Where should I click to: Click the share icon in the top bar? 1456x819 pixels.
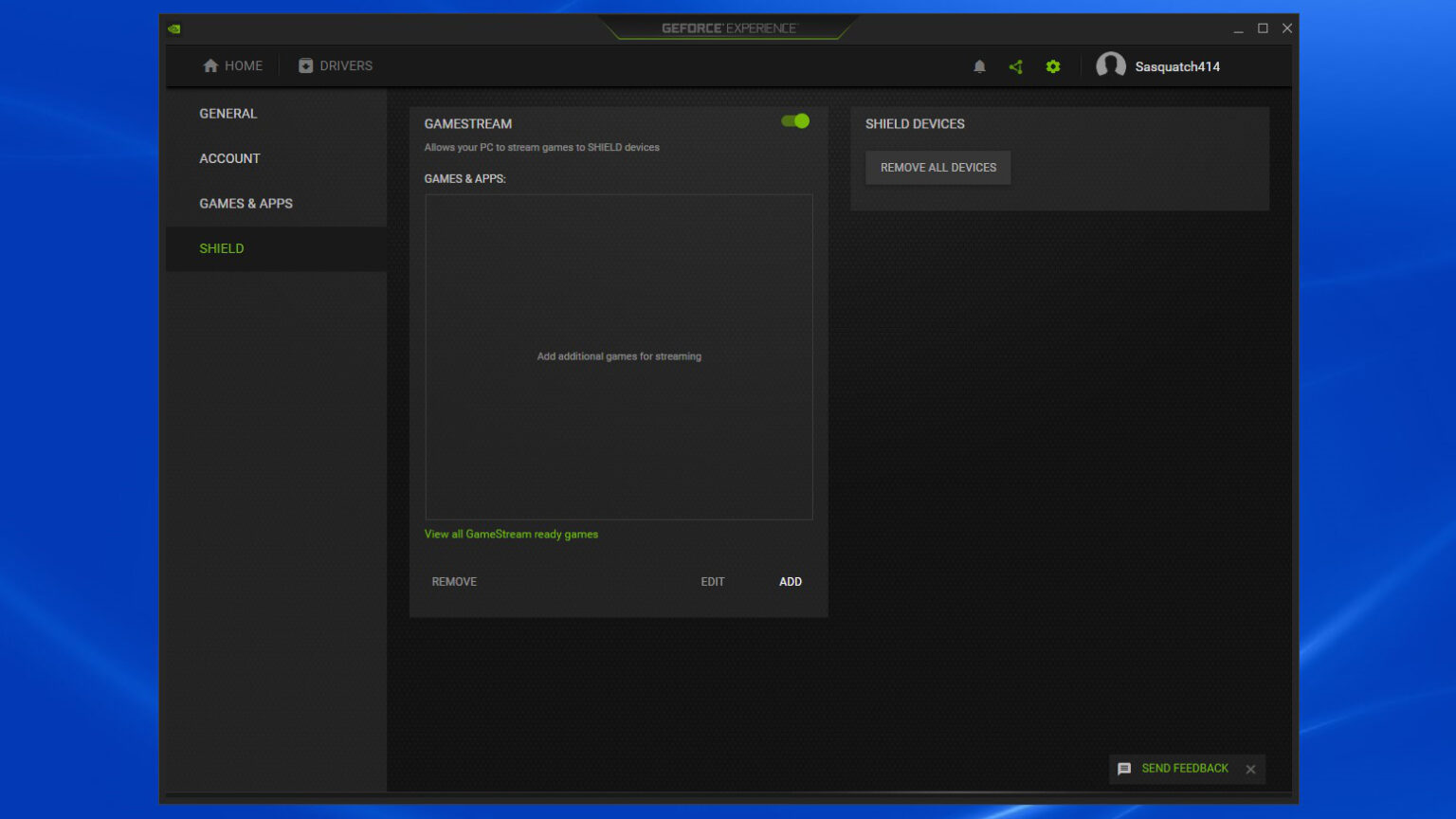pos(1015,65)
